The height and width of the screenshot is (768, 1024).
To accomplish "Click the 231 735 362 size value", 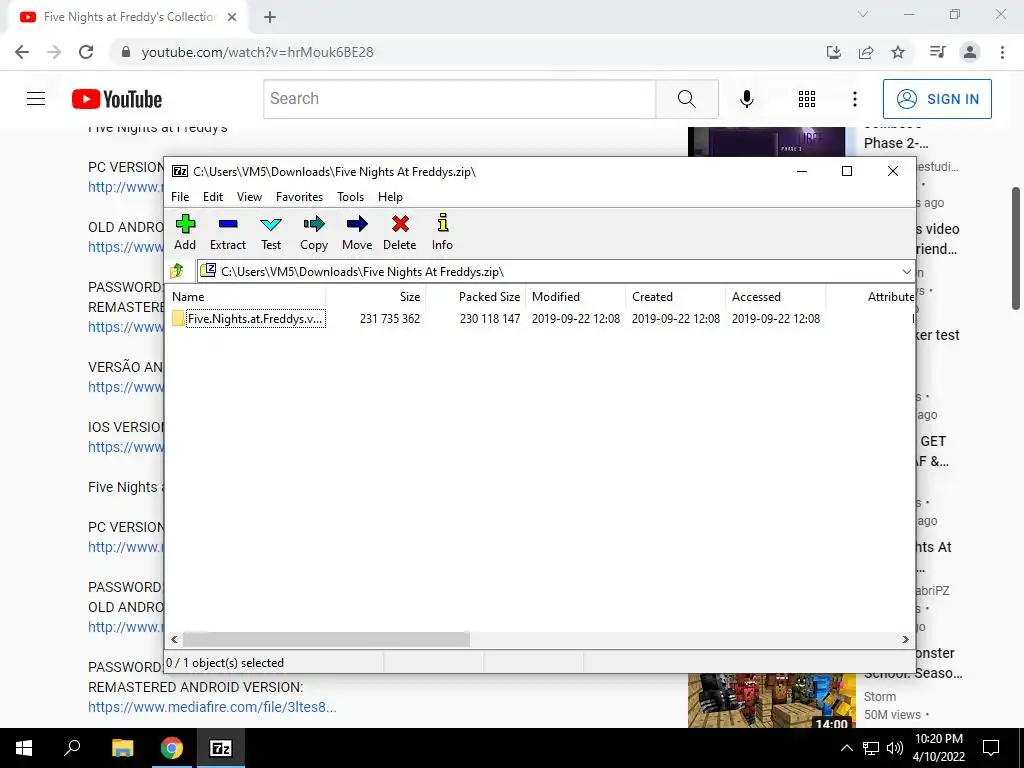I will coord(390,319).
